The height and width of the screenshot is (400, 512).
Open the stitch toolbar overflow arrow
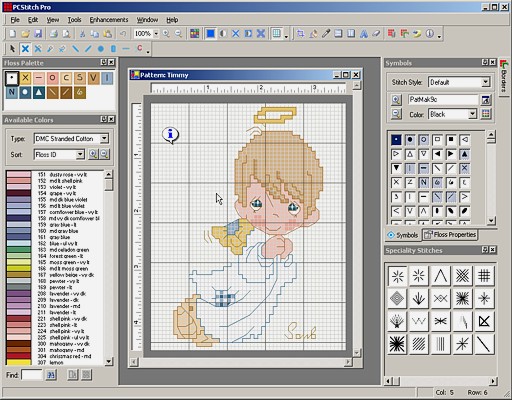coord(148,51)
